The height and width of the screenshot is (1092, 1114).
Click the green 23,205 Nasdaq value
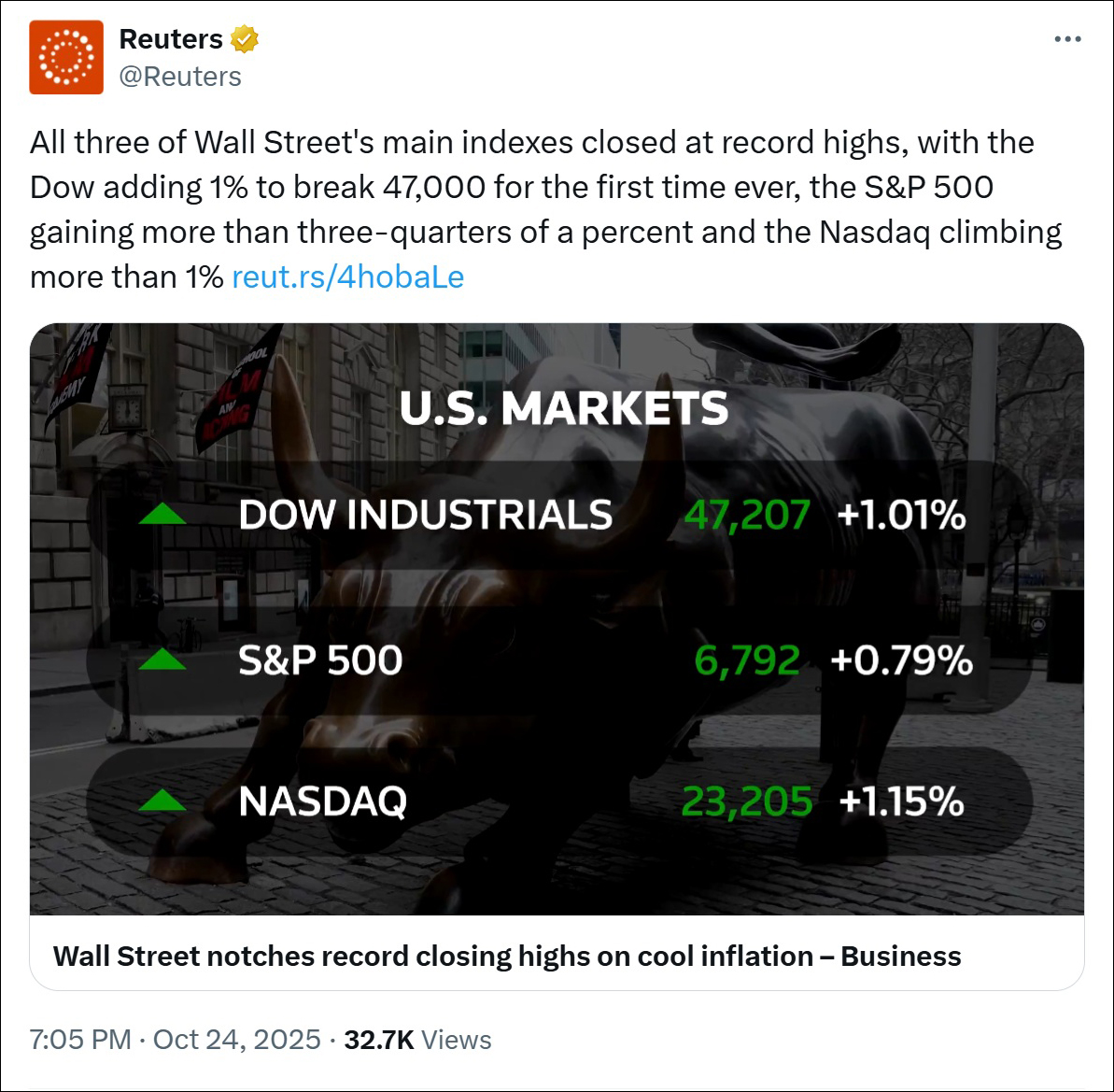click(x=747, y=801)
